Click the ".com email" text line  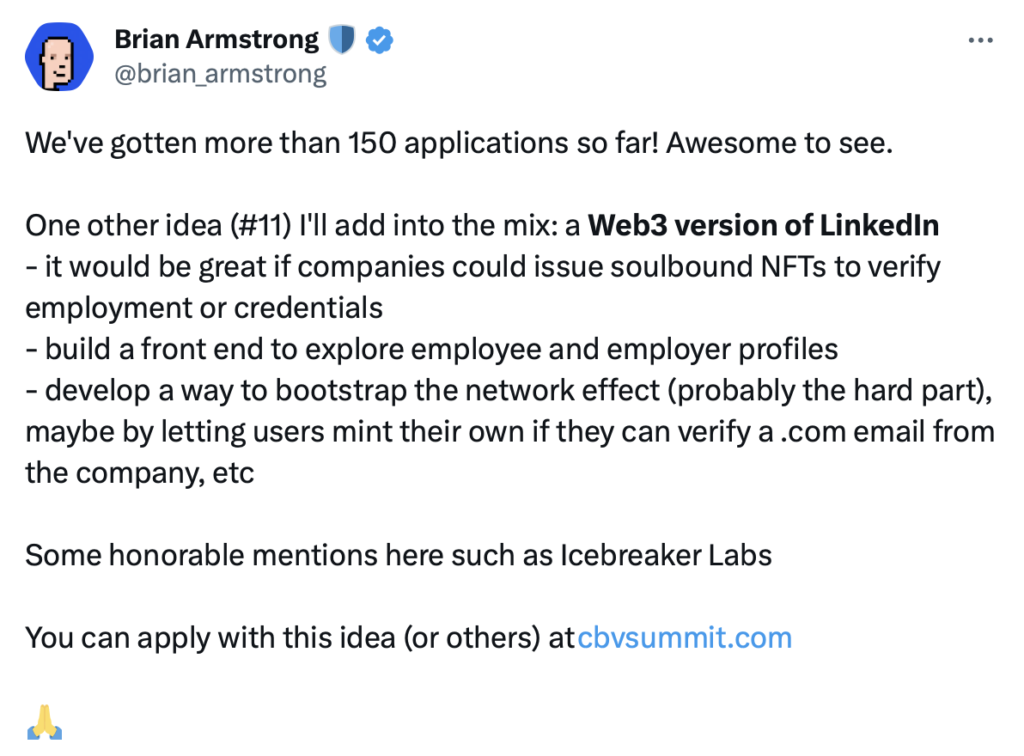pyautogui.click(x=510, y=431)
